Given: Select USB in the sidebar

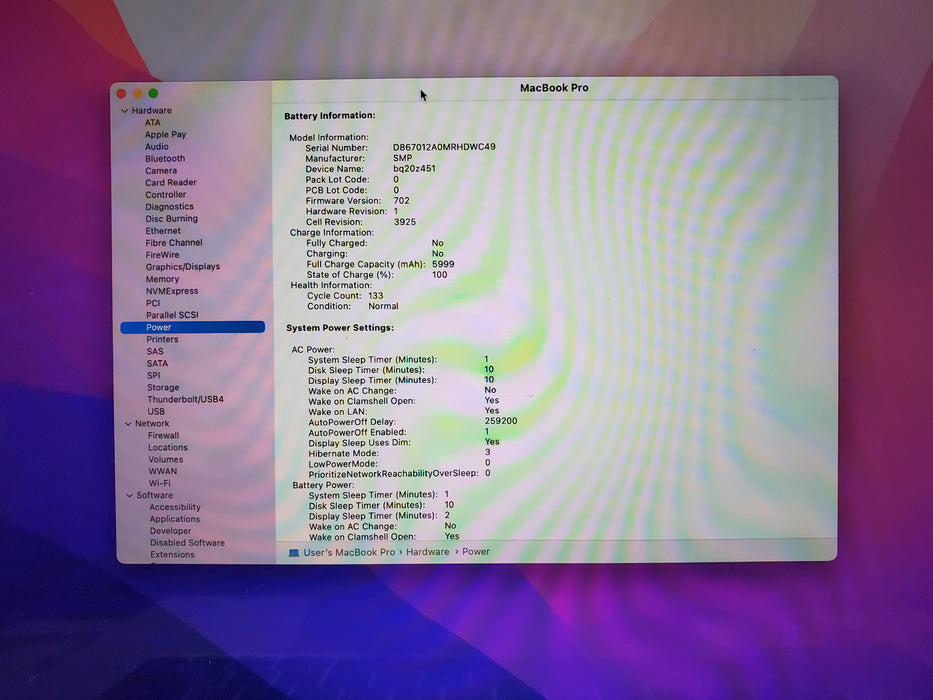Looking at the screenshot, I should (x=156, y=411).
